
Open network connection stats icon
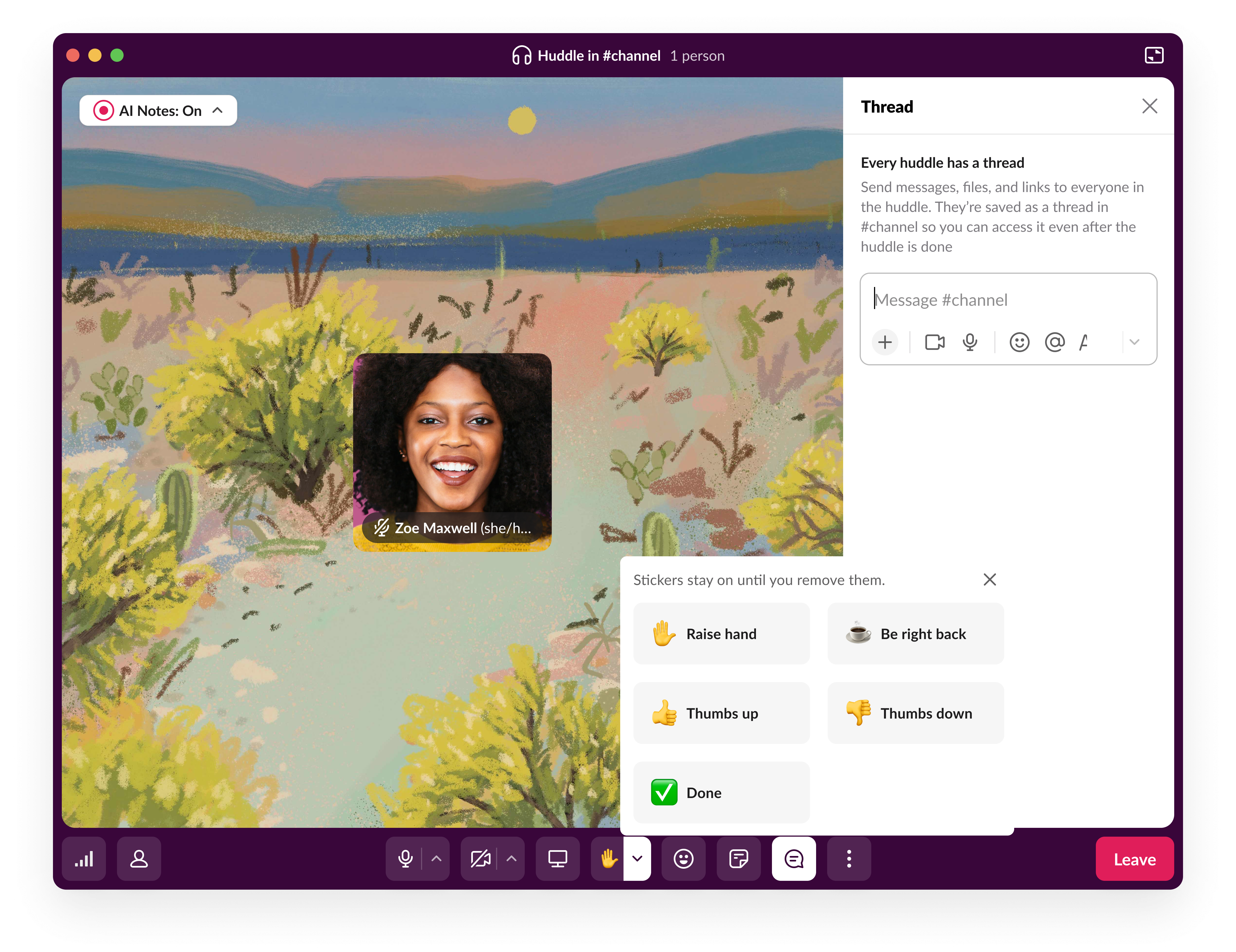click(x=84, y=859)
